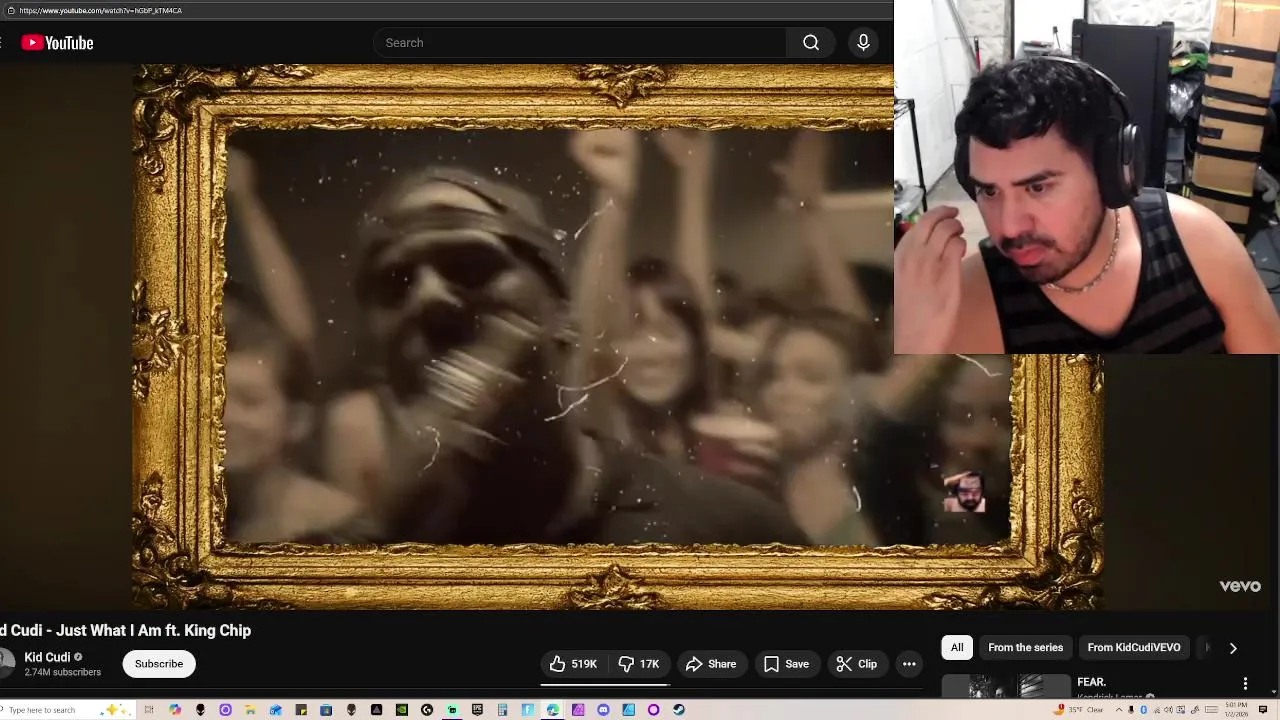Click the microphone tray icon
The height and width of the screenshot is (720, 1280).
point(1131,710)
